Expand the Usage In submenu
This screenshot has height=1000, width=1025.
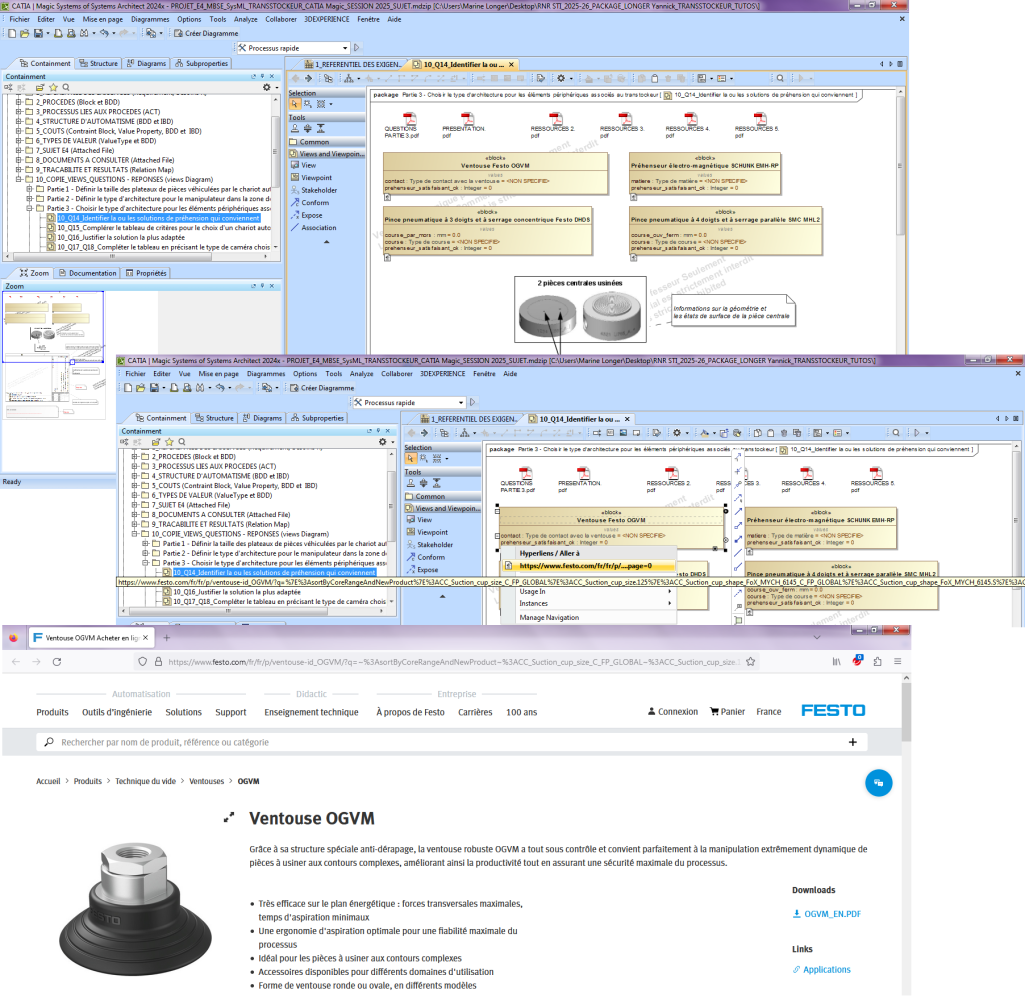pos(594,591)
